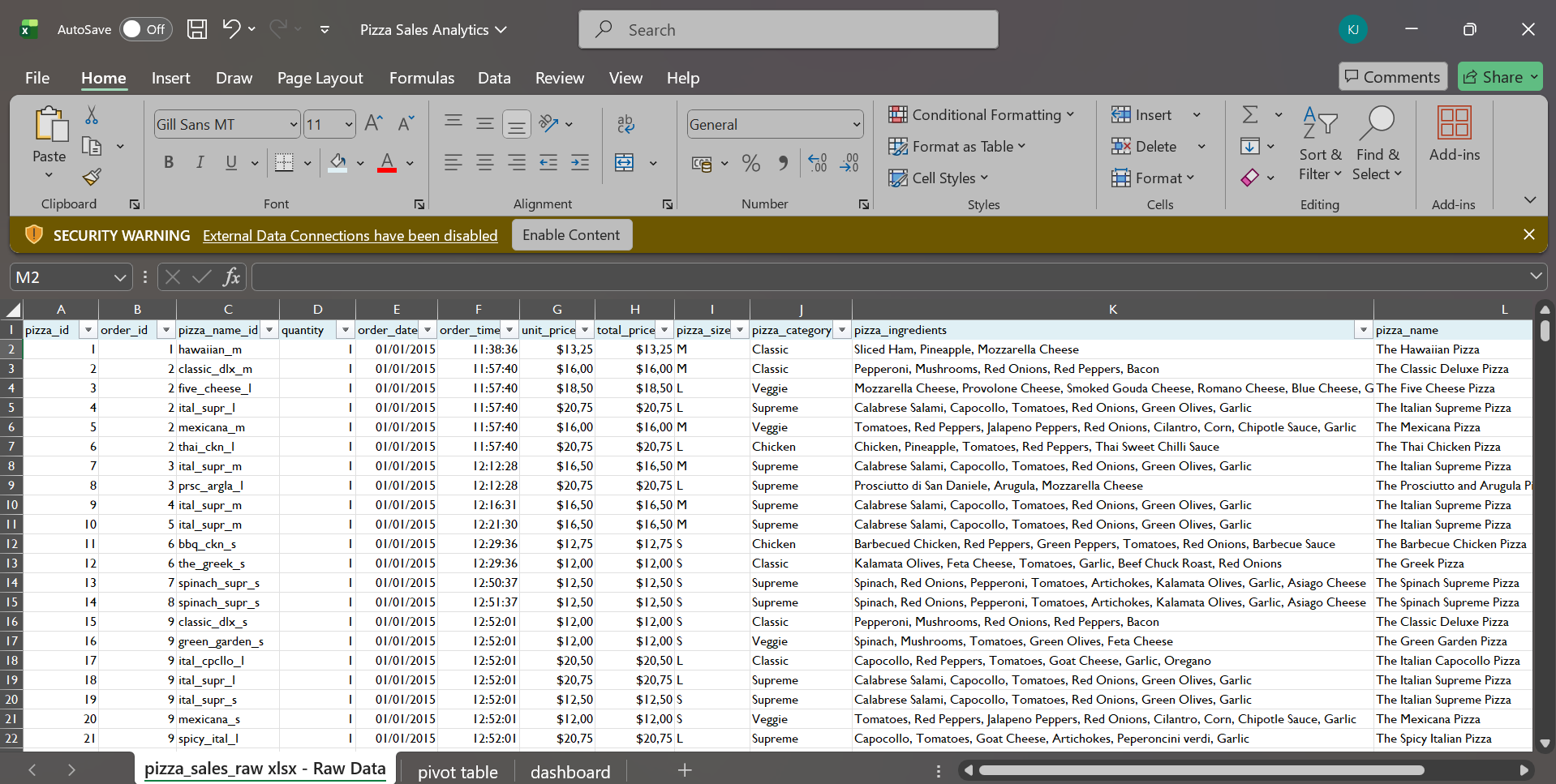
Task: Select the Format Painter icon
Action: coord(91,177)
